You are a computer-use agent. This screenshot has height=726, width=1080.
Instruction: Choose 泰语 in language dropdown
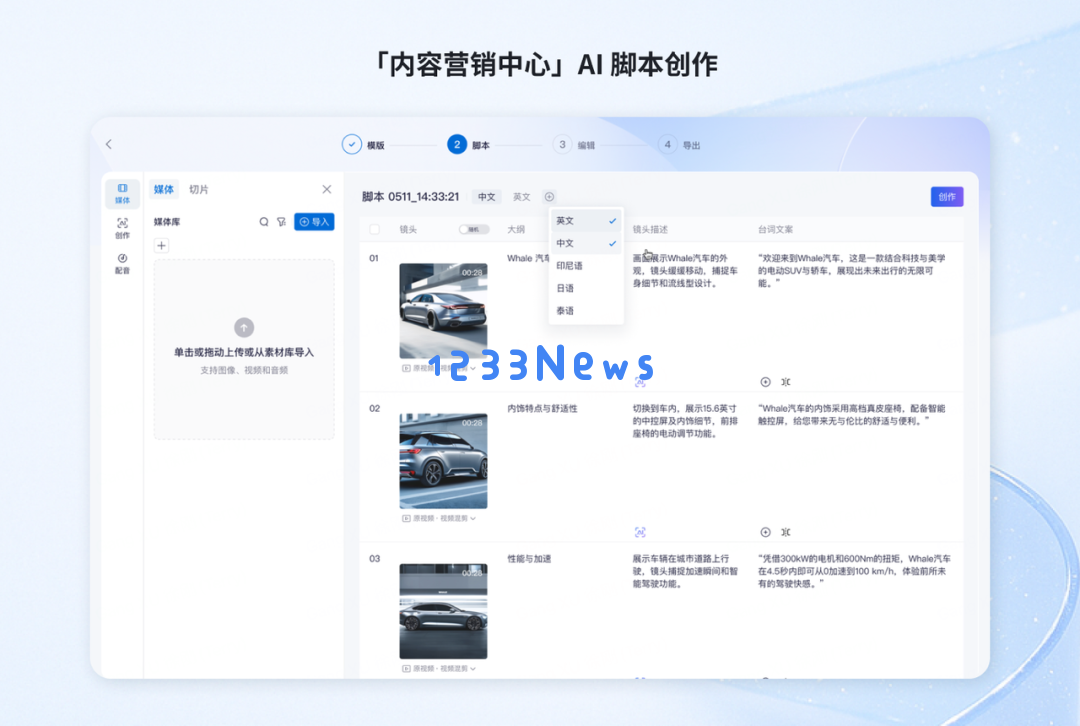click(x=586, y=311)
